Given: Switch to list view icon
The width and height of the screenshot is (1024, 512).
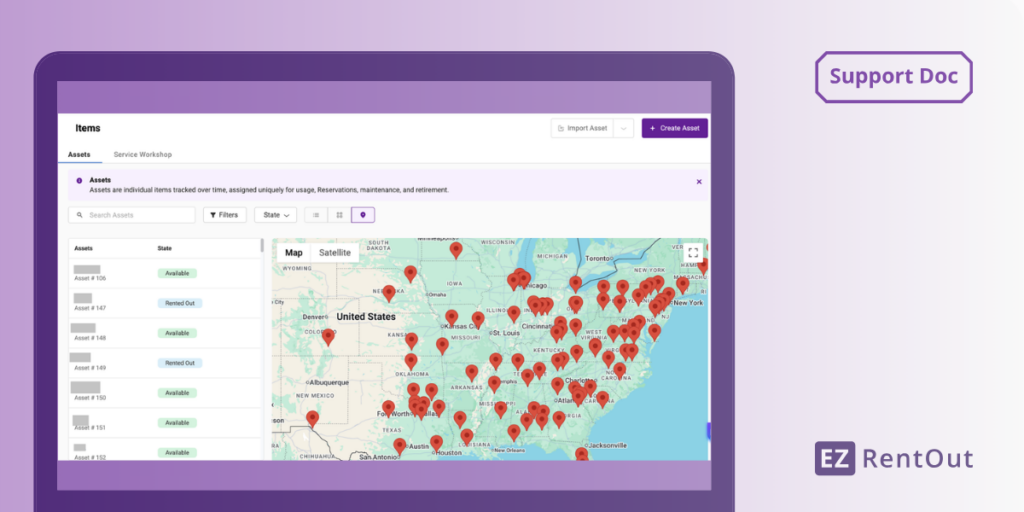Looking at the screenshot, I should click(316, 215).
